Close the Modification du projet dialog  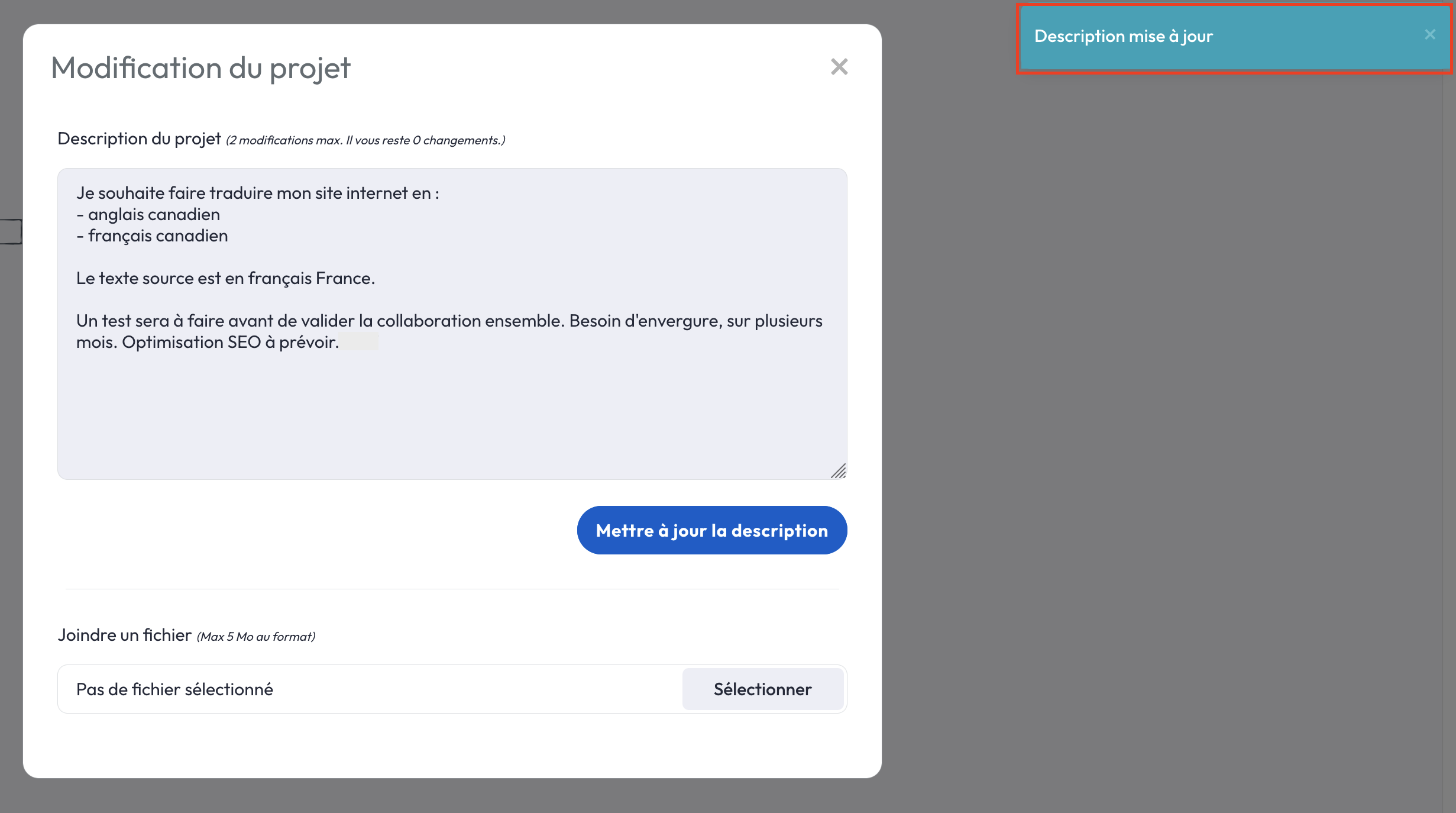click(839, 67)
